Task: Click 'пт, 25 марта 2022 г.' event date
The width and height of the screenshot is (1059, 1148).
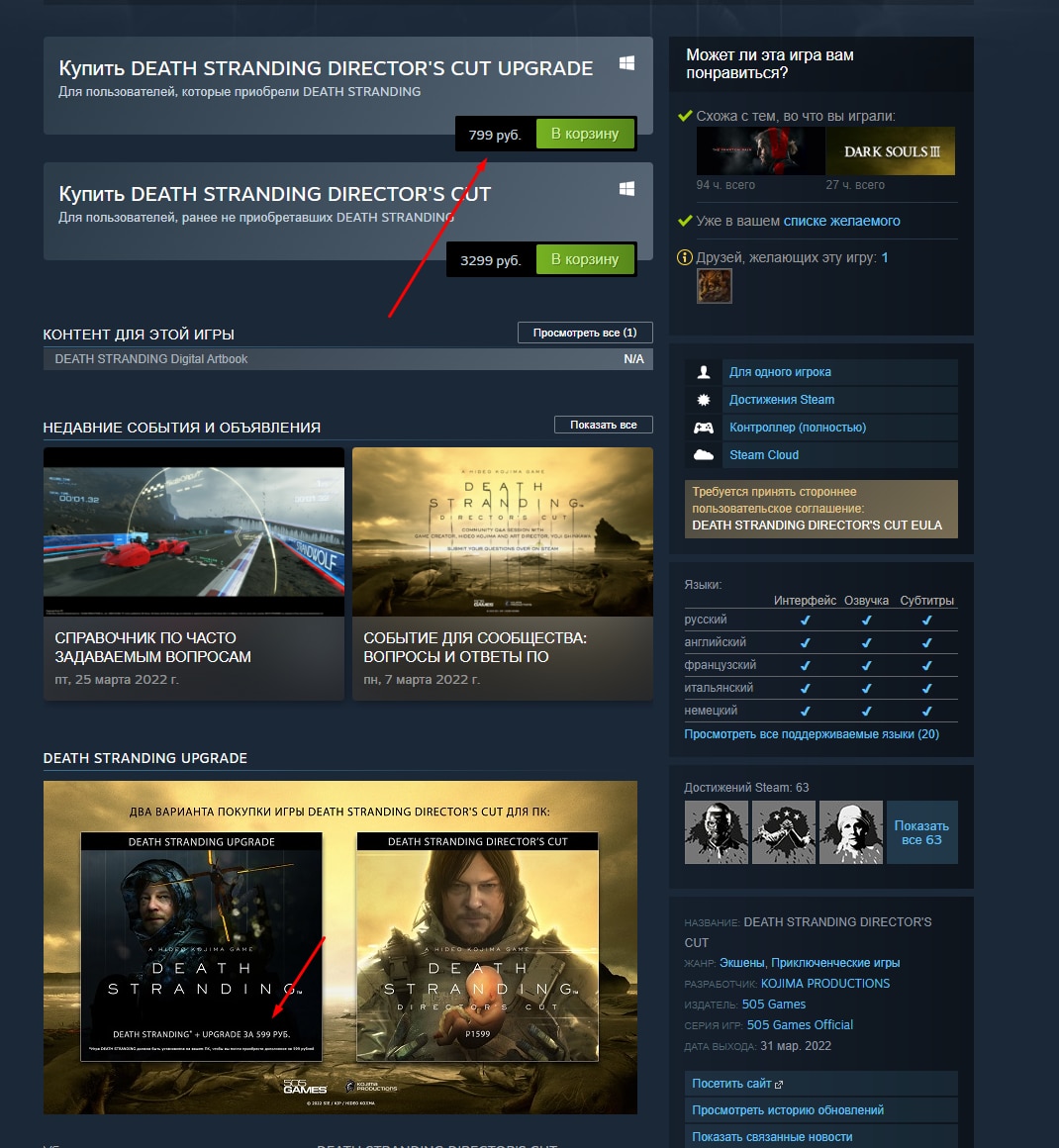Action: pos(117,680)
